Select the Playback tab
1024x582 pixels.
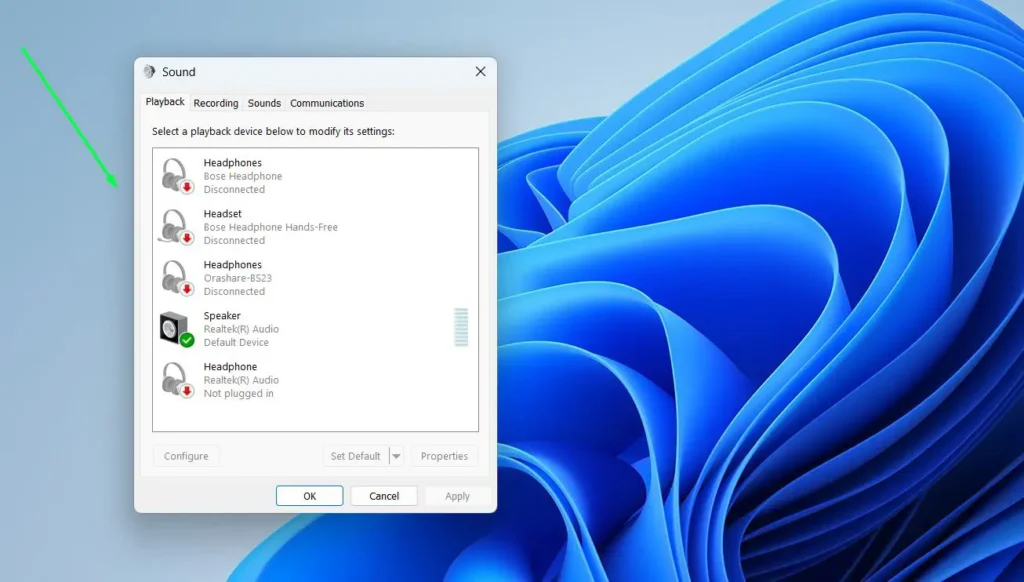[x=164, y=101]
